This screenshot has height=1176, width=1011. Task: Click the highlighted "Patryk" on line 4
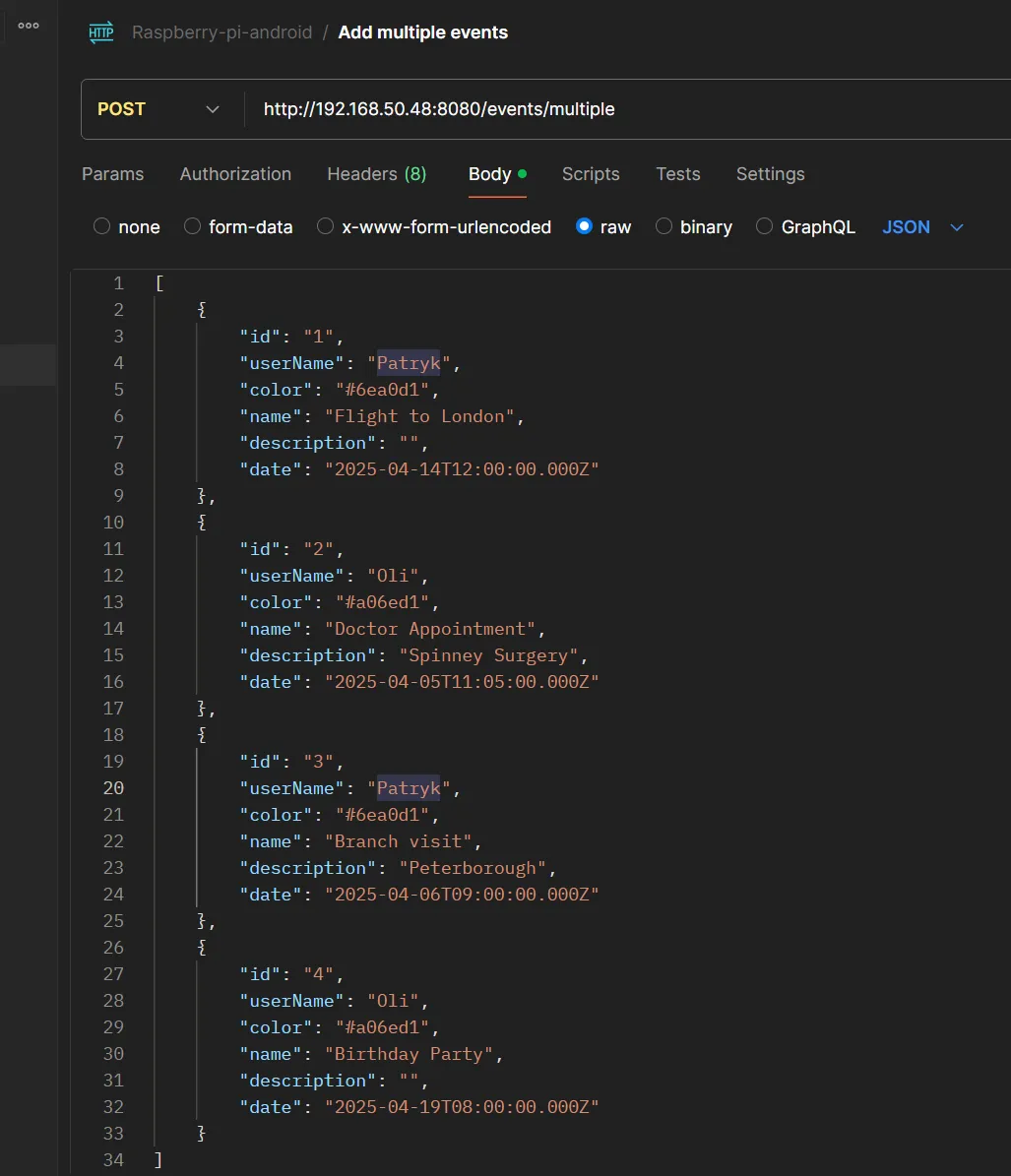(409, 363)
